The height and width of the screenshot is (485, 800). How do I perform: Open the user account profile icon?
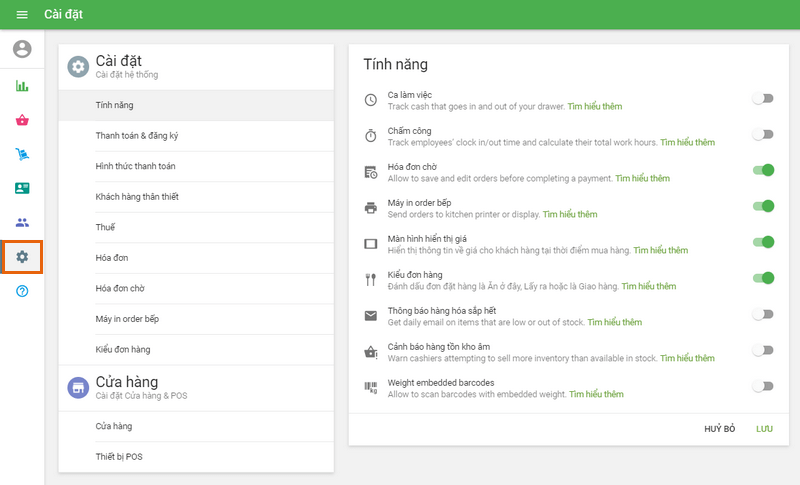[22, 49]
